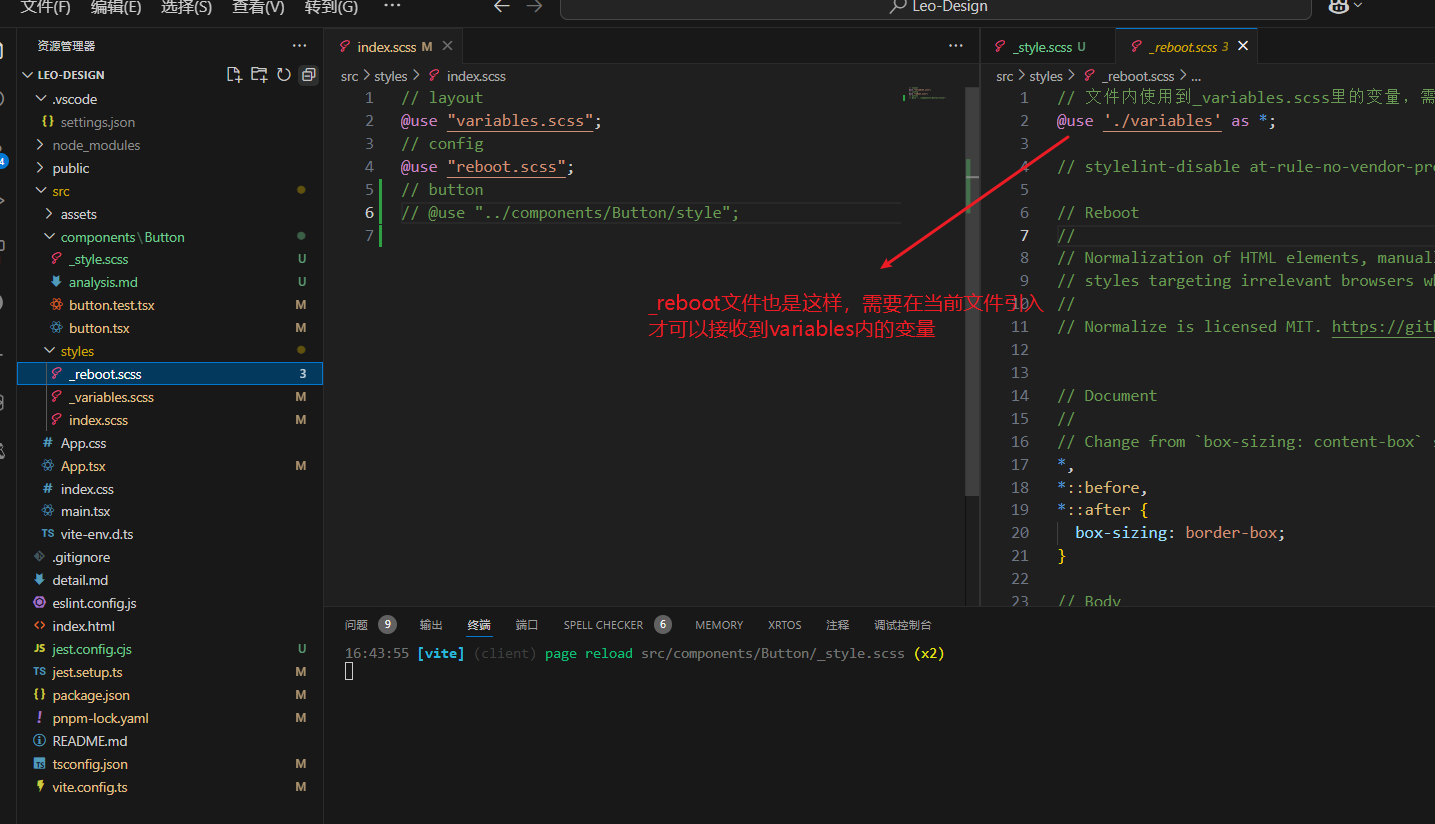Switch to the 端口 panel tab

[x=527, y=625]
